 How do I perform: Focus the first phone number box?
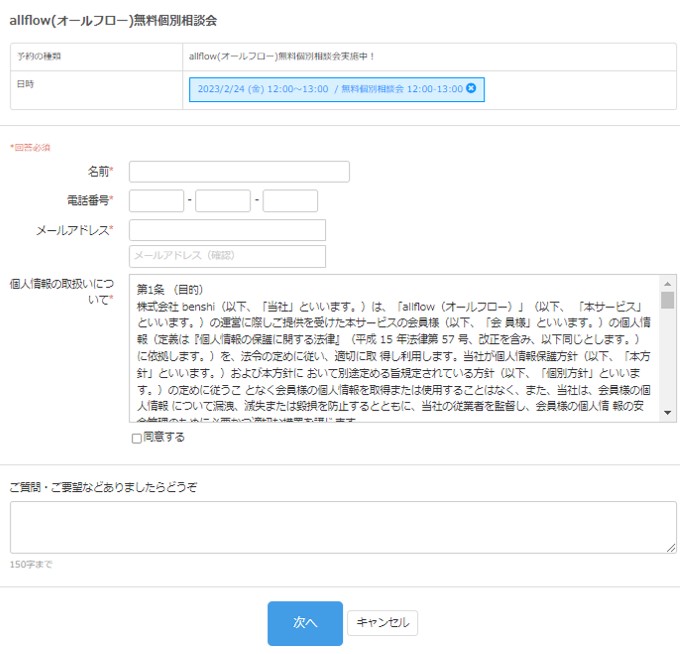(157, 201)
